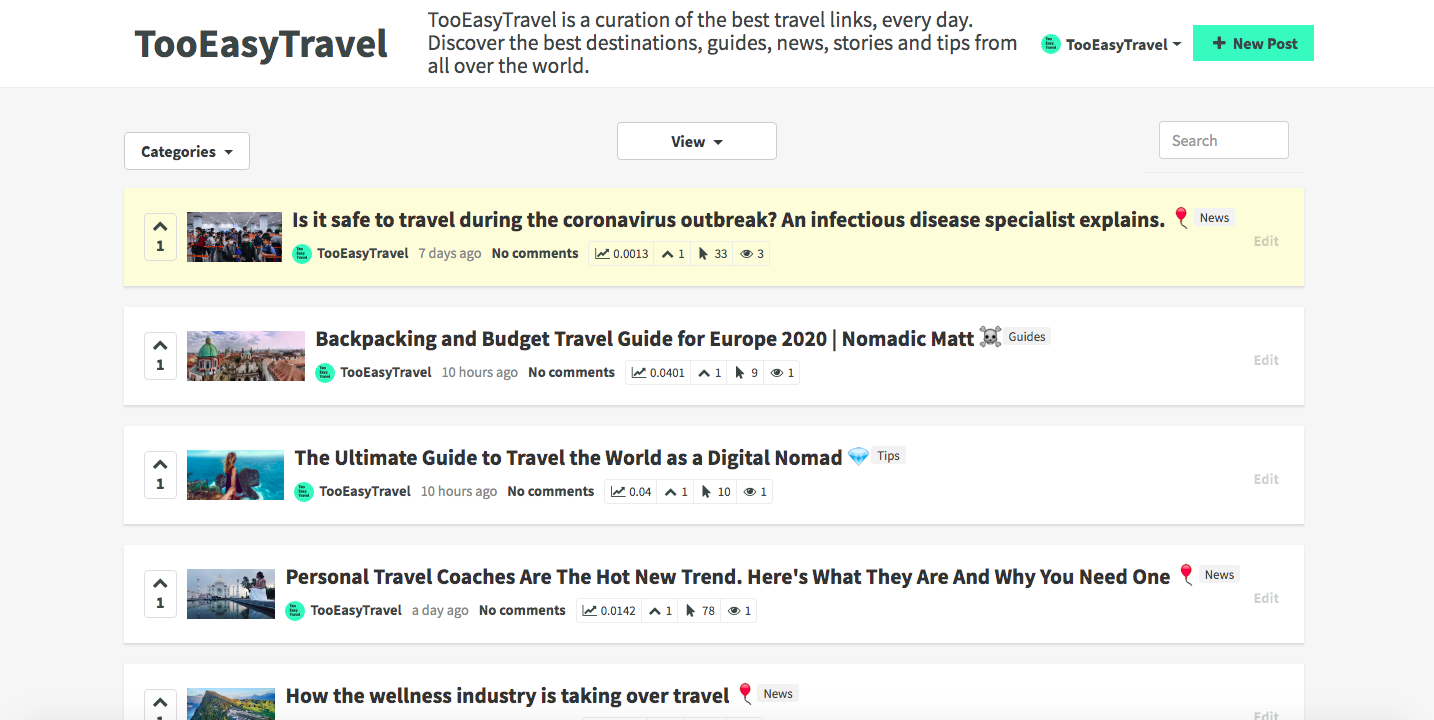The width and height of the screenshot is (1434, 720).
Task: Open the Backpacking Budget Travel Guide article link
Action: click(644, 338)
